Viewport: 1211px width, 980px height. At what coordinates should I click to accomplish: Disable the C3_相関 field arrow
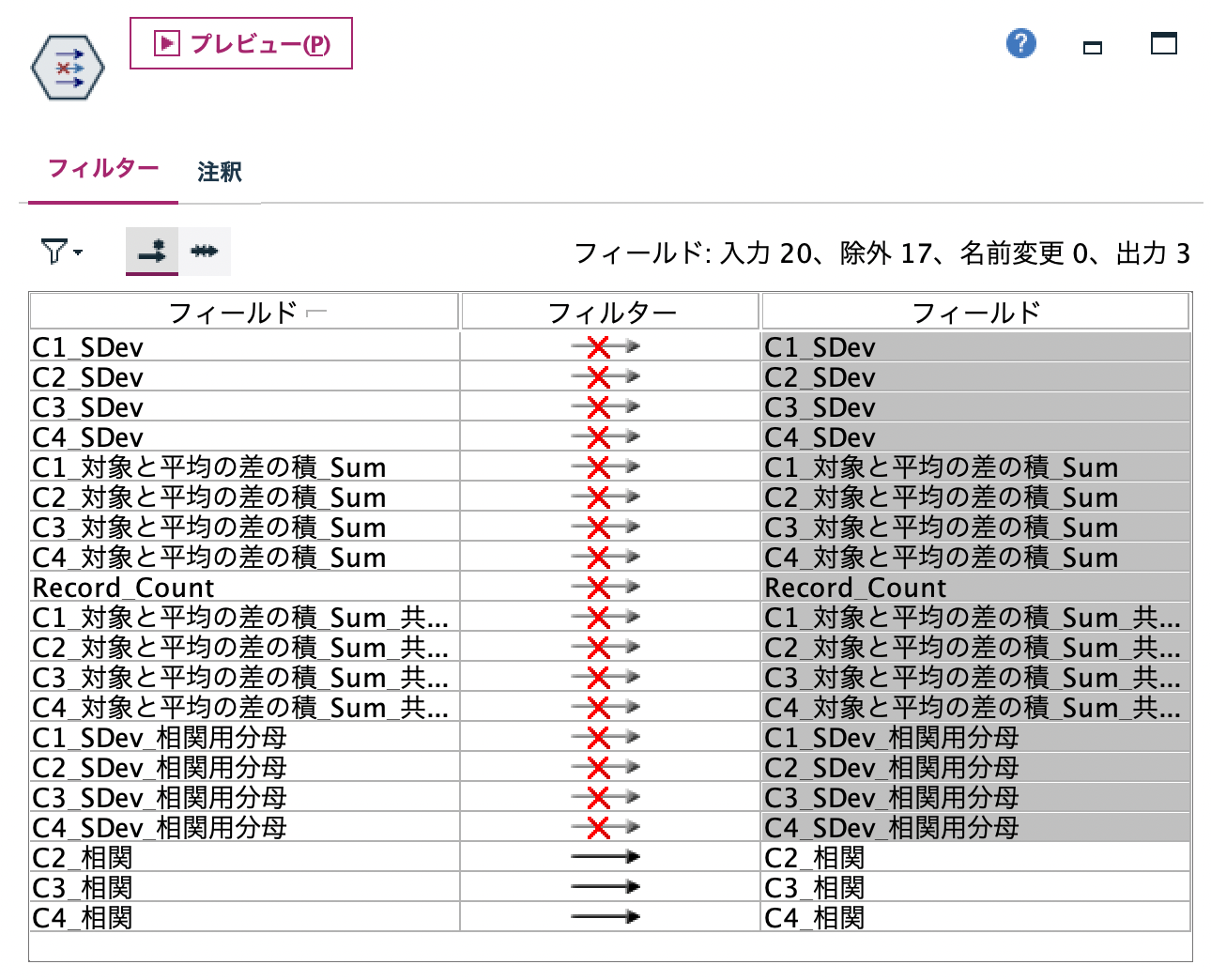[606, 886]
